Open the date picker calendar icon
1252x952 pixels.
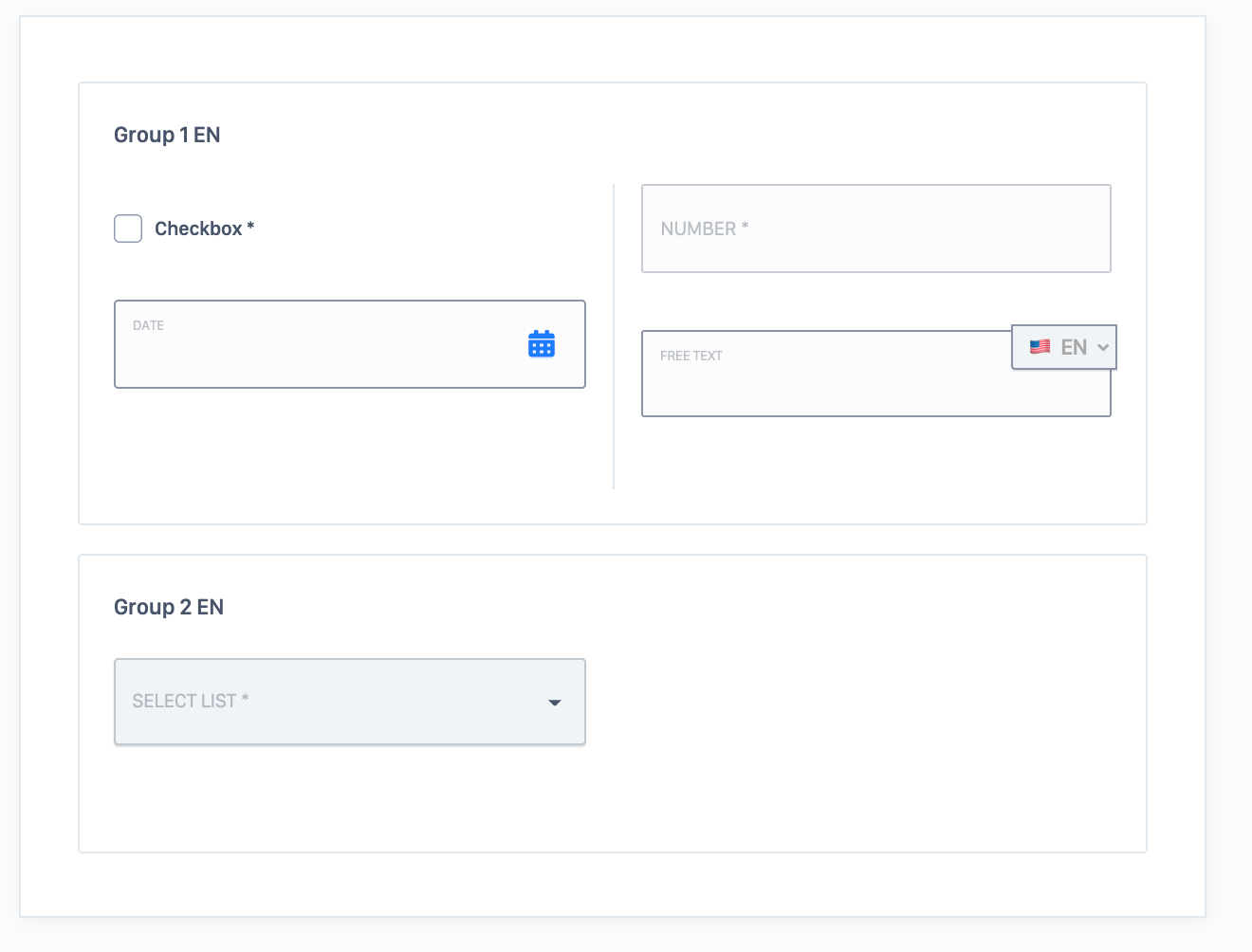point(542,343)
